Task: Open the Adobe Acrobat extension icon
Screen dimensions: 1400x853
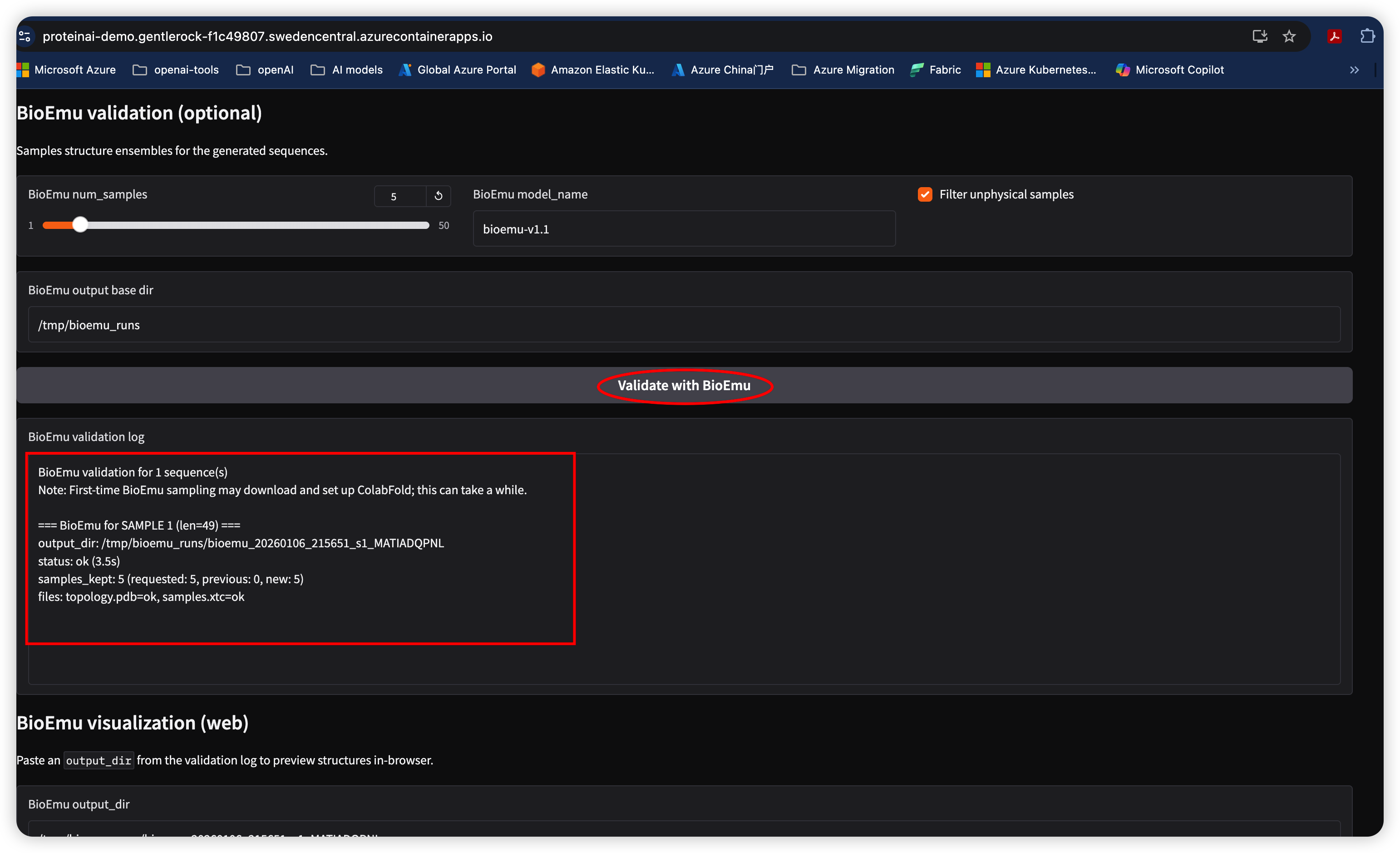Action: pyautogui.click(x=1335, y=36)
